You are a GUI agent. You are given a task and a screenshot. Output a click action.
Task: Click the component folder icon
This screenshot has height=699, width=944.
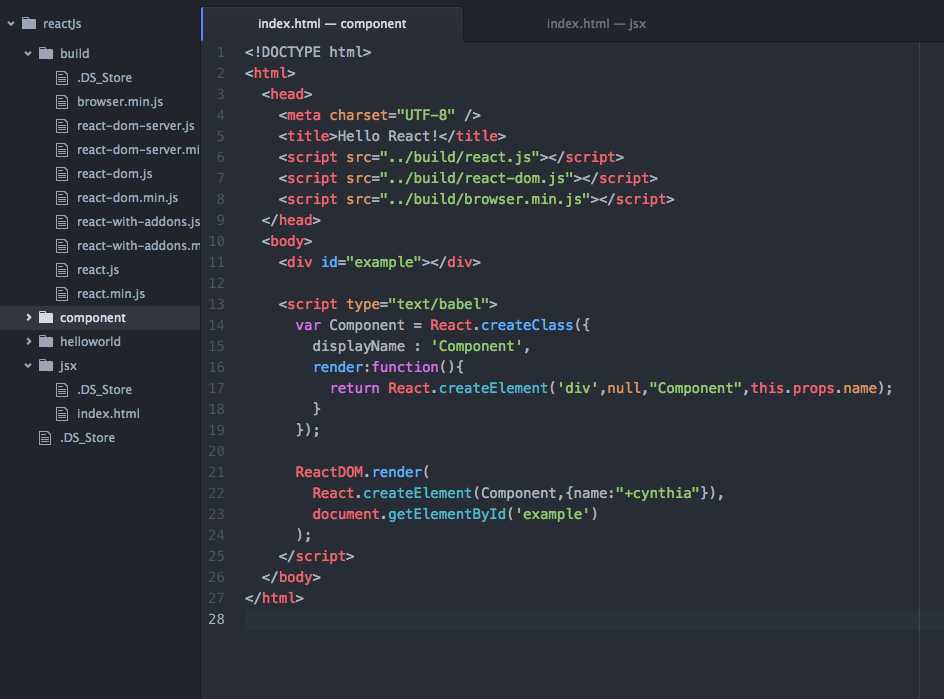tap(46, 317)
